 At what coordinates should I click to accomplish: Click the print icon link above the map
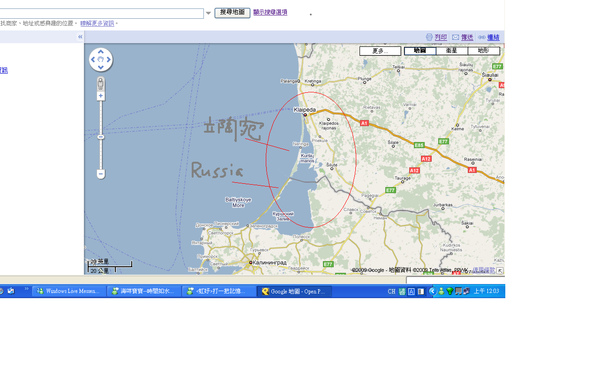pyautogui.click(x=436, y=37)
